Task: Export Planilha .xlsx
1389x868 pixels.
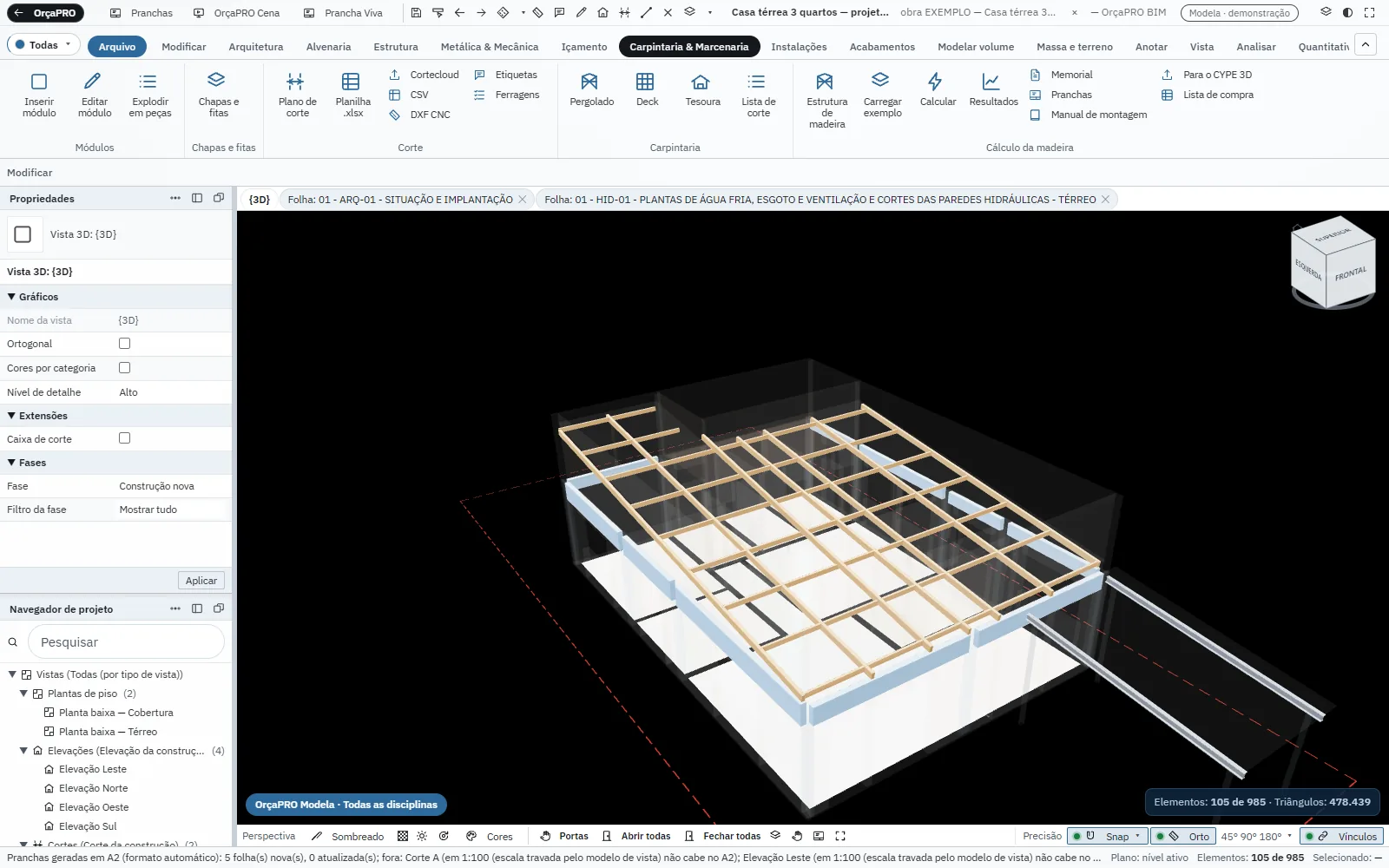Action: pos(352,95)
